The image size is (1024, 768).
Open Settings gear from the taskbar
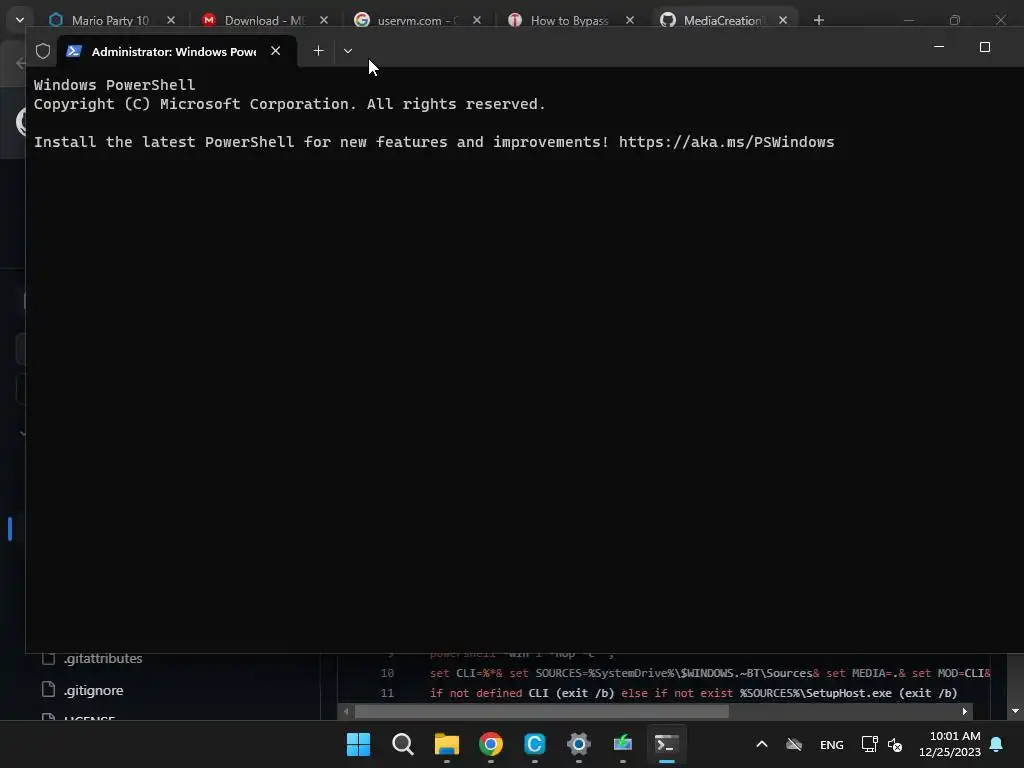pyautogui.click(x=579, y=744)
